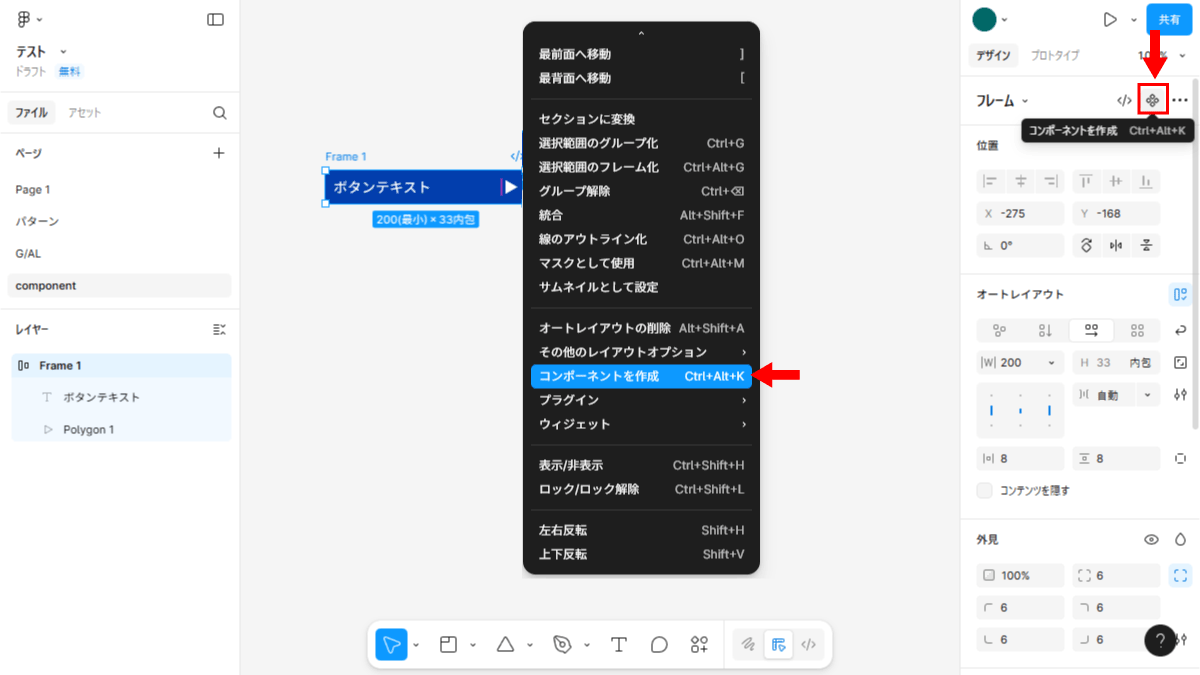
Task: Click the blue 共有 share button
Action: click(1168, 19)
